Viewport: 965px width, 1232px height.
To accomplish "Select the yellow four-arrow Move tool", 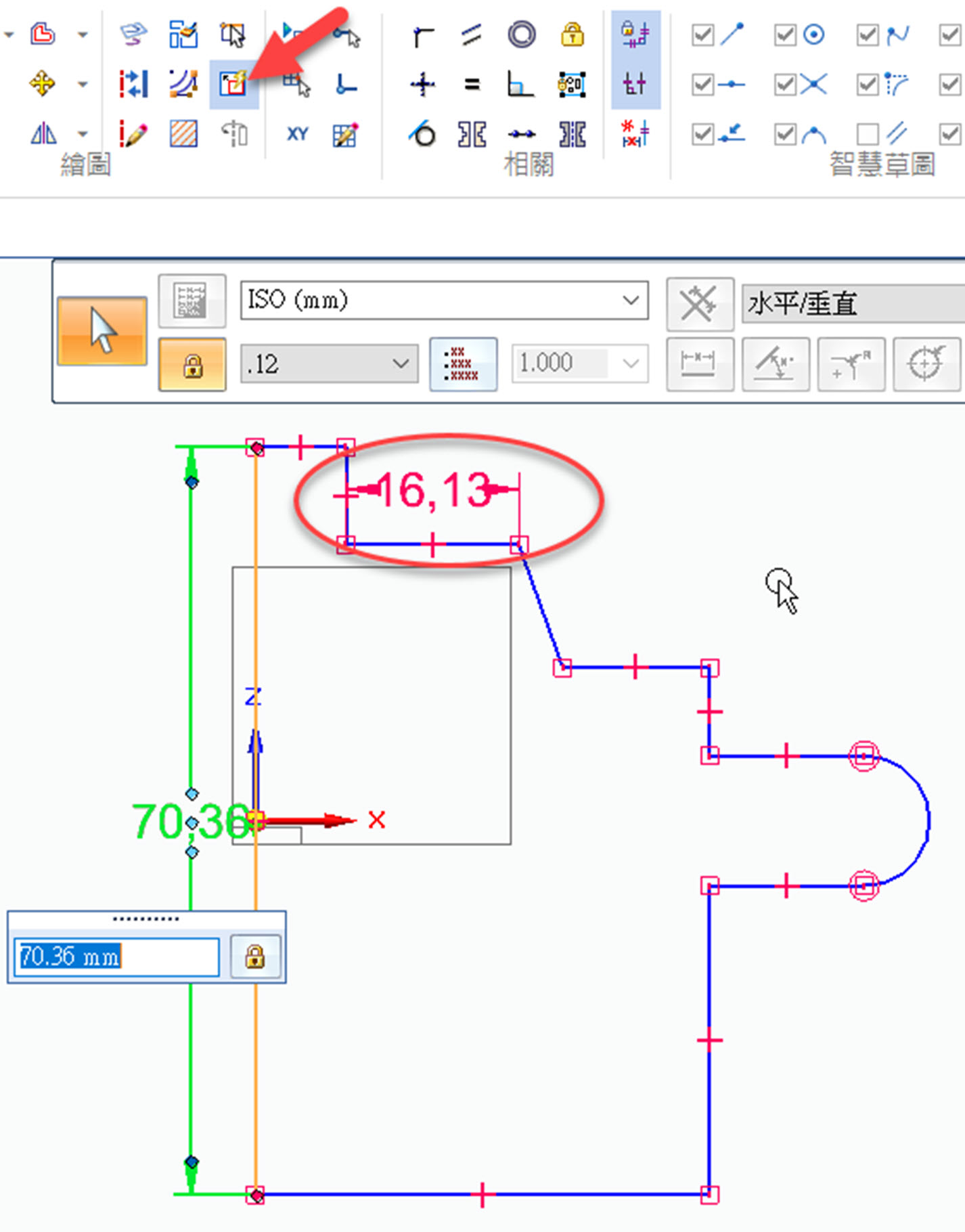I will click(43, 84).
